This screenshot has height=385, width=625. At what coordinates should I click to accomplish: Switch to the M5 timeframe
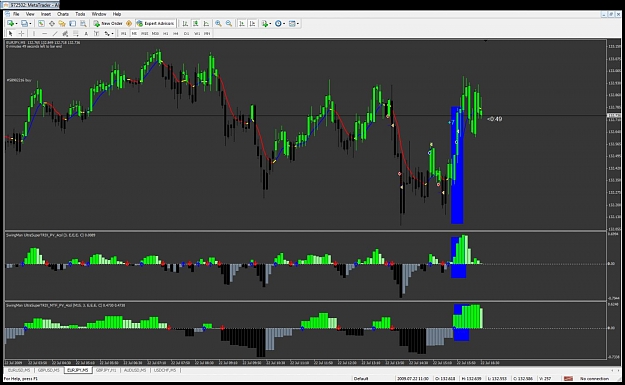click(x=134, y=33)
